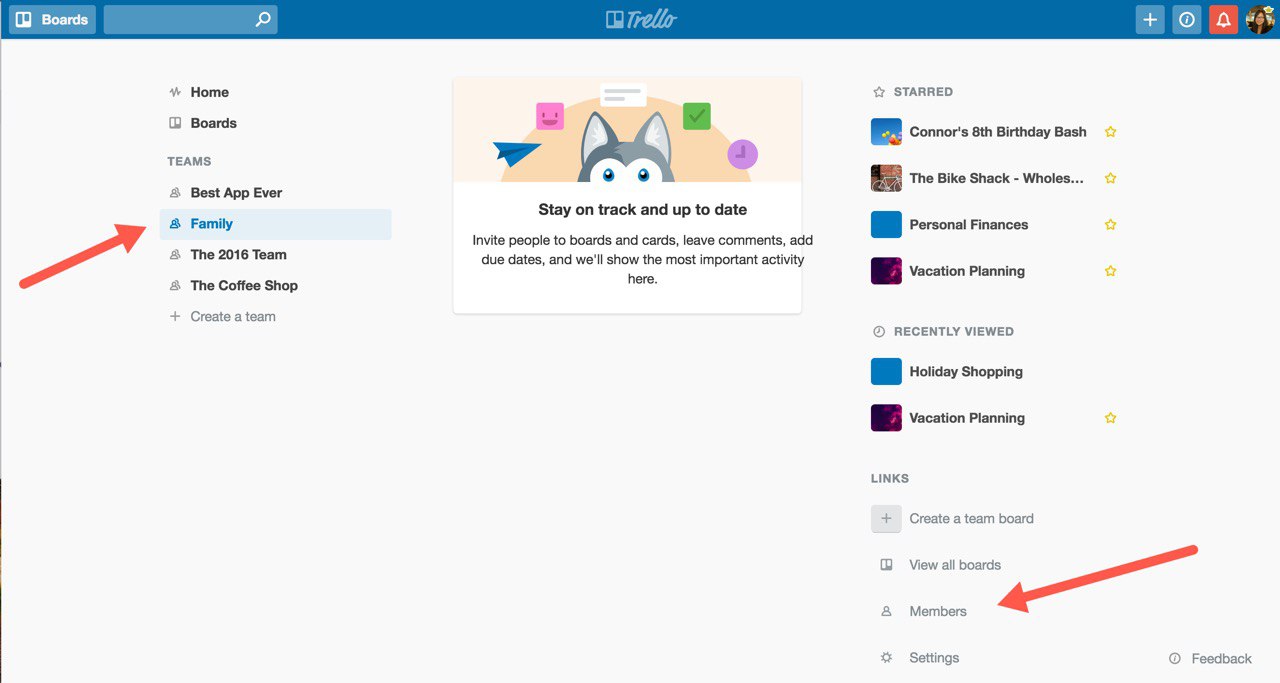This screenshot has height=683, width=1280.
Task: Go to Home in the sidebar
Action: pyautogui.click(x=209, y=92)
